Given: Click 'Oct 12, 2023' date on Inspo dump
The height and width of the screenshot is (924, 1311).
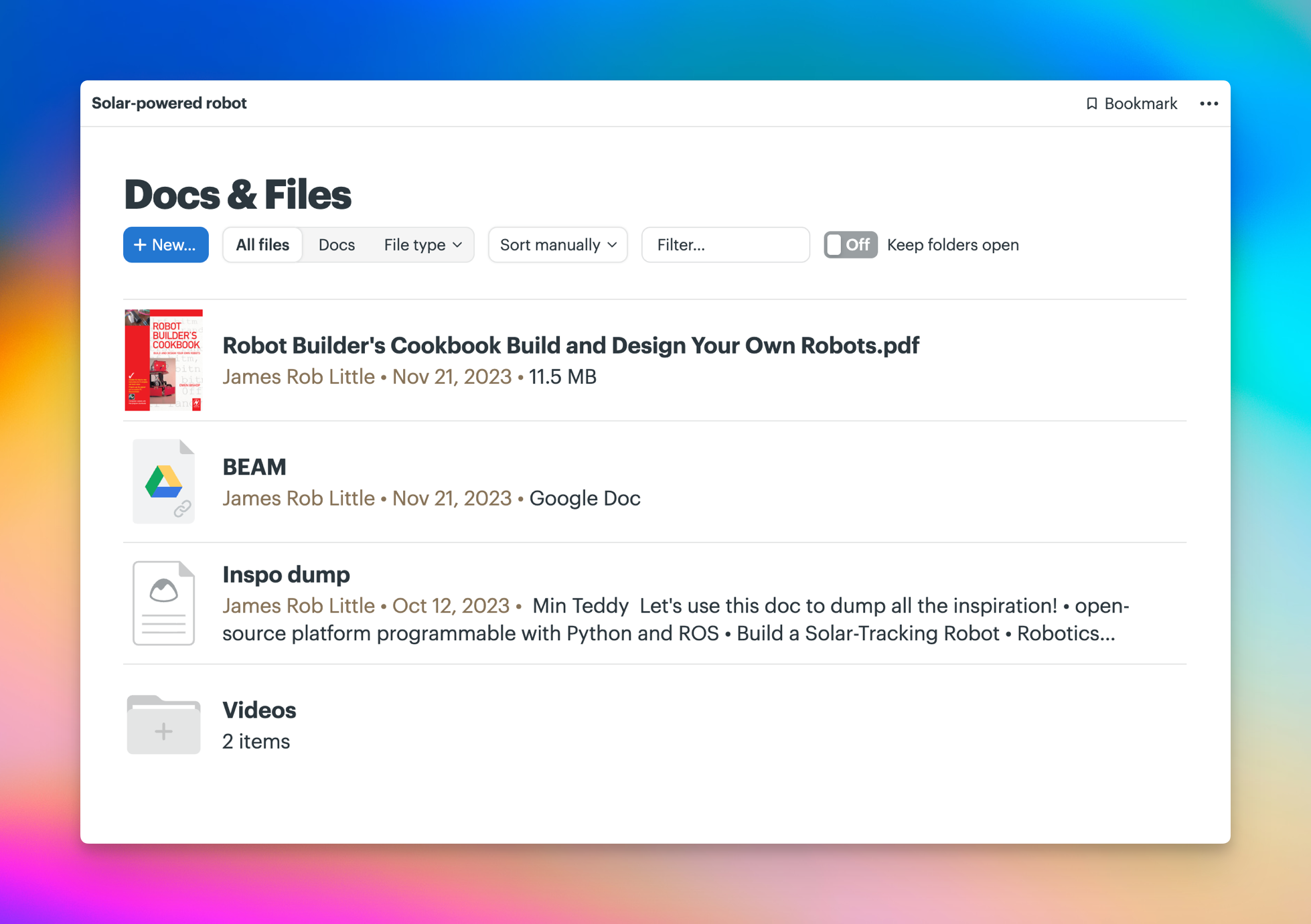Looking at the screenshot, I should [451, 606].
